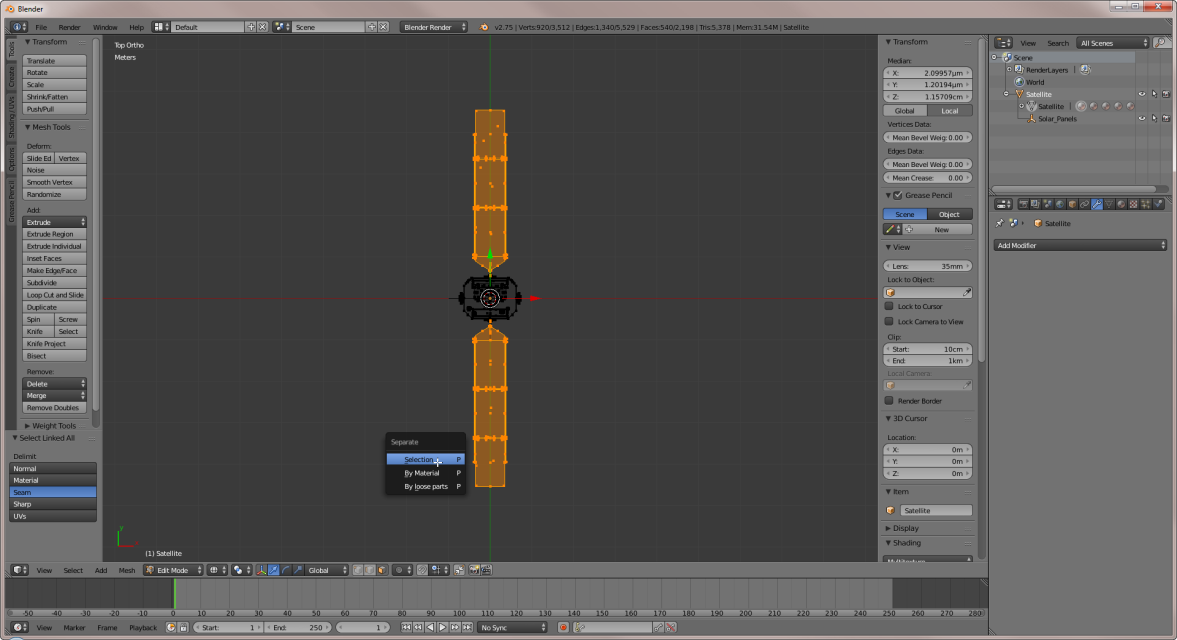
Task: Click the Lens 35mm value field
Action: point(928,266)
